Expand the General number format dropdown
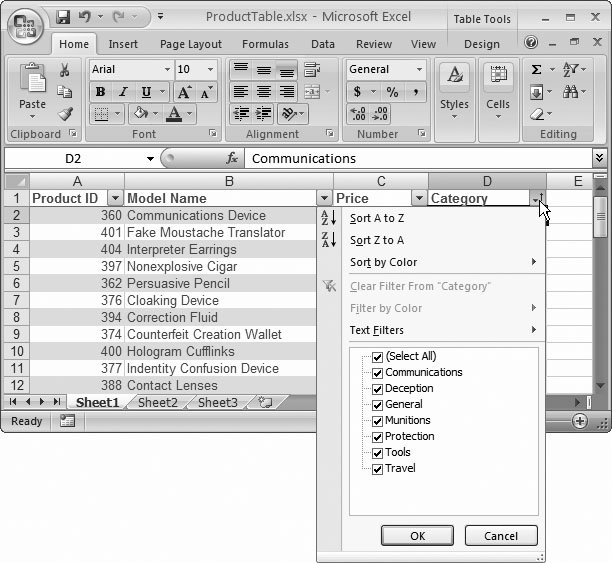The image size is (612, 563). [418, 70]
